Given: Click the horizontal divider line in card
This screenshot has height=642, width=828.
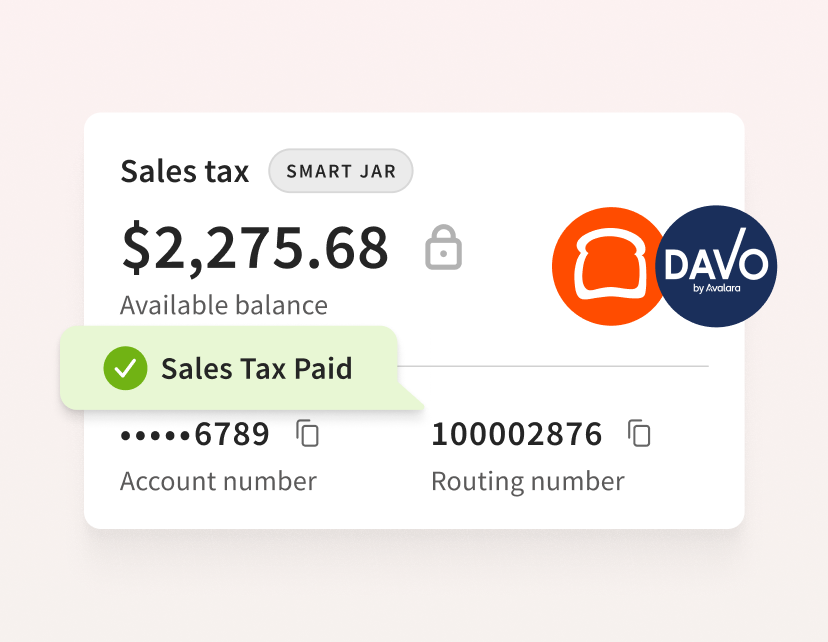Looking at the screenshot, I should point(553,365).
